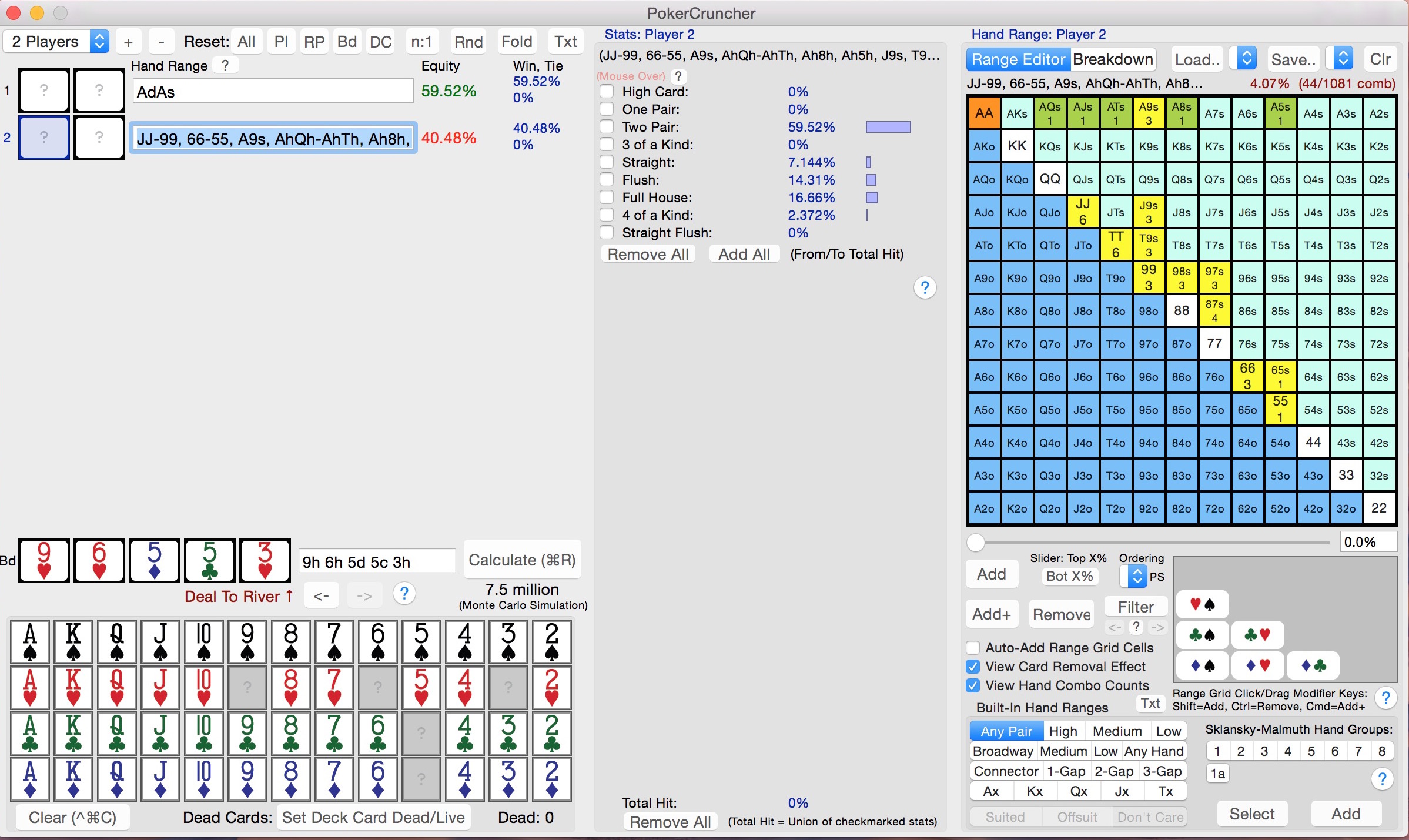Viewport: 1409px width, 840px height.
Task: Step the filter forward with -> arrow
Action: [1157, 627]
